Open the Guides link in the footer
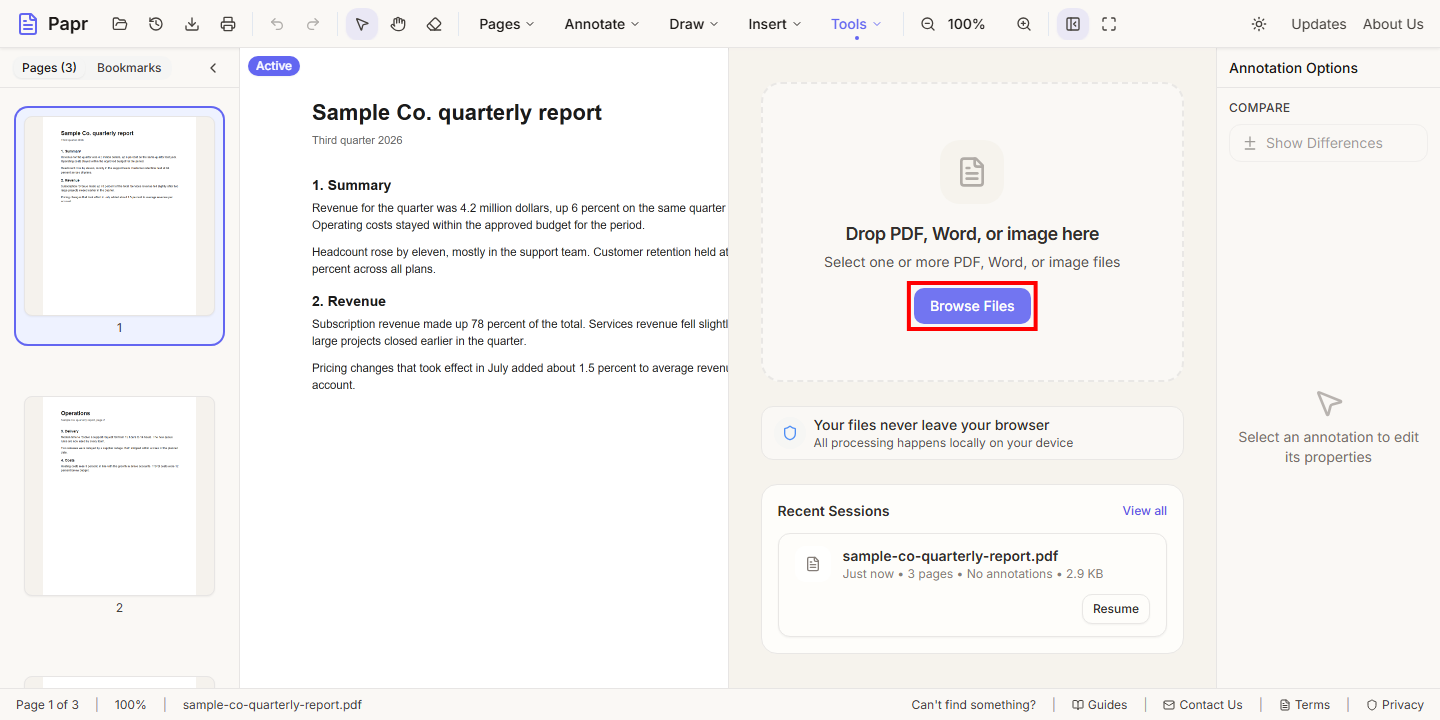 click(1099, 705)
